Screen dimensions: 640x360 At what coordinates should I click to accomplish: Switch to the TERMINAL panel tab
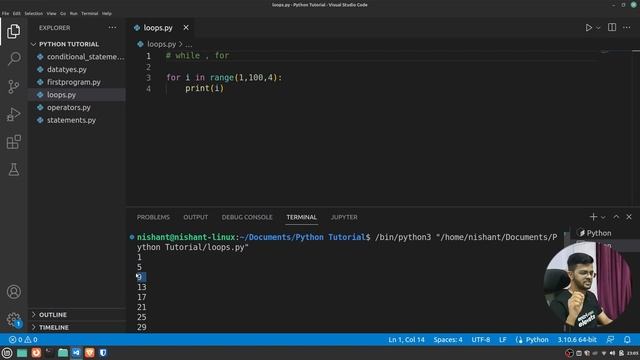pos(302,217)
